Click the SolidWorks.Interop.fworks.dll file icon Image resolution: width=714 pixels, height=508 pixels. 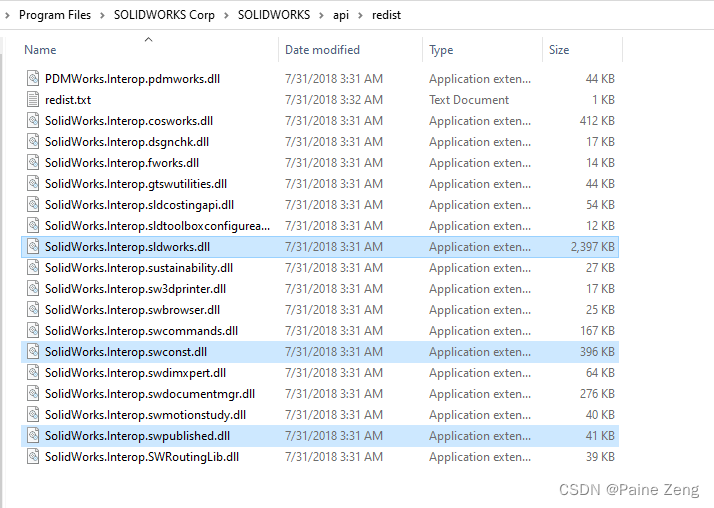click(x=33, y=163)
